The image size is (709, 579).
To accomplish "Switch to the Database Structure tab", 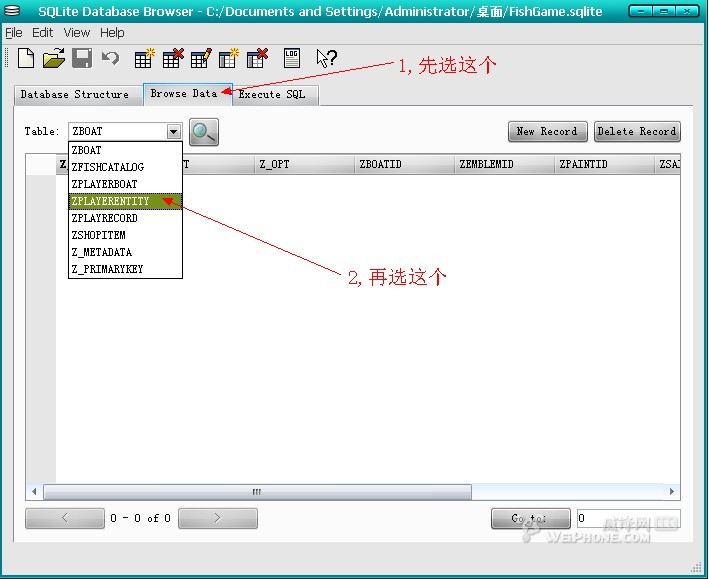I will 75,95.
